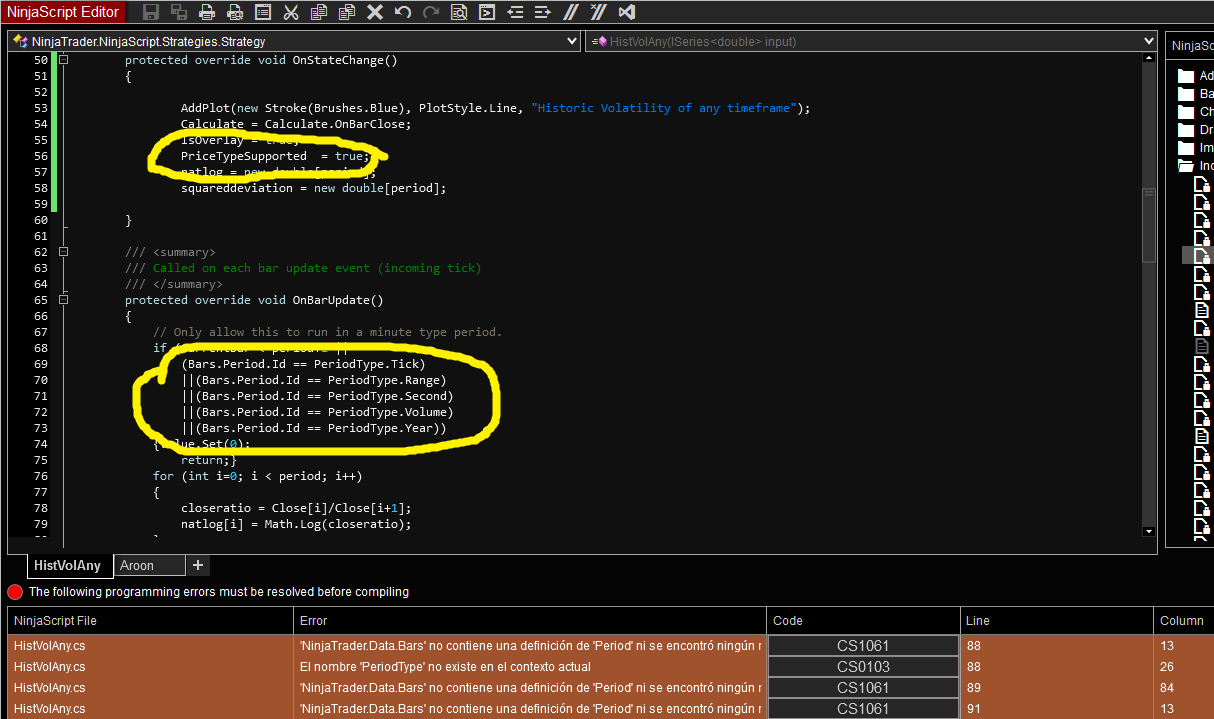Collapse the OnBarUpdate method at line 65
The width and height of the screenshot is (1214, 719).
click(x=64, y=300)
